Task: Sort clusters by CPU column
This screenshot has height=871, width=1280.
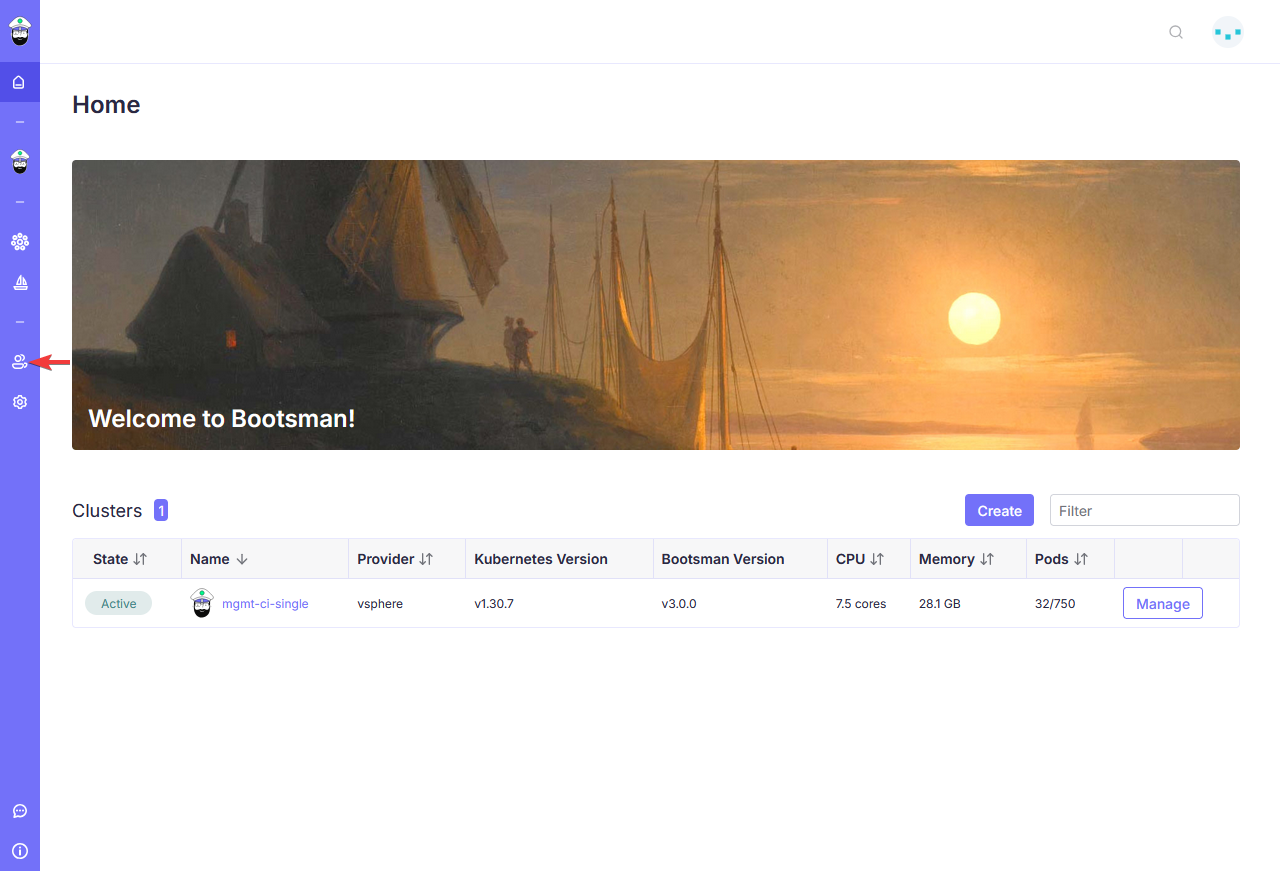Action: (x=877, y=559)
